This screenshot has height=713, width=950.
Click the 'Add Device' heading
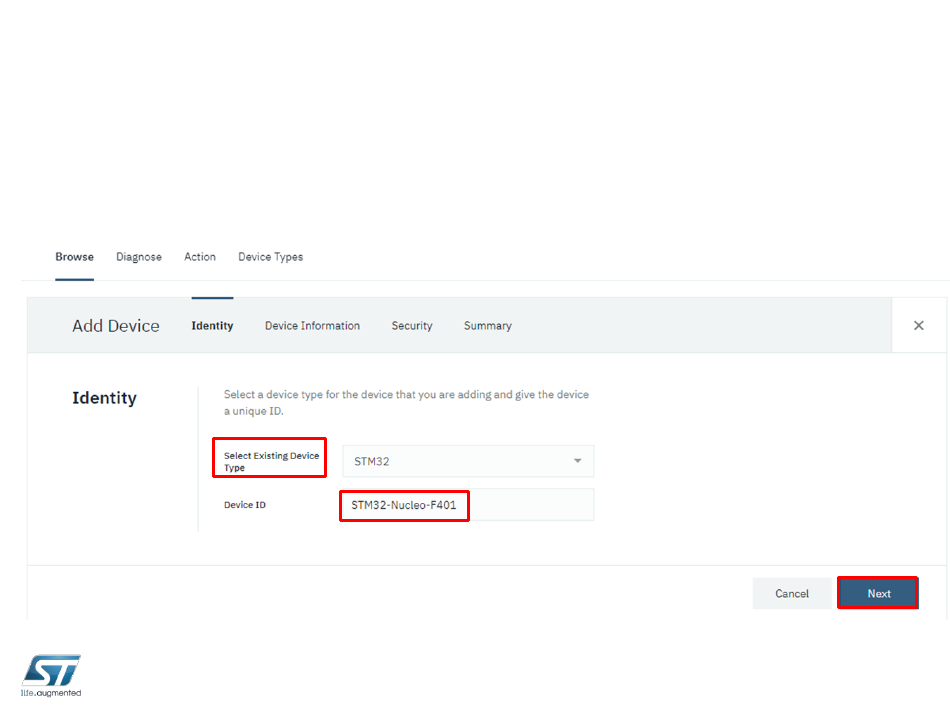click(116, 326)
